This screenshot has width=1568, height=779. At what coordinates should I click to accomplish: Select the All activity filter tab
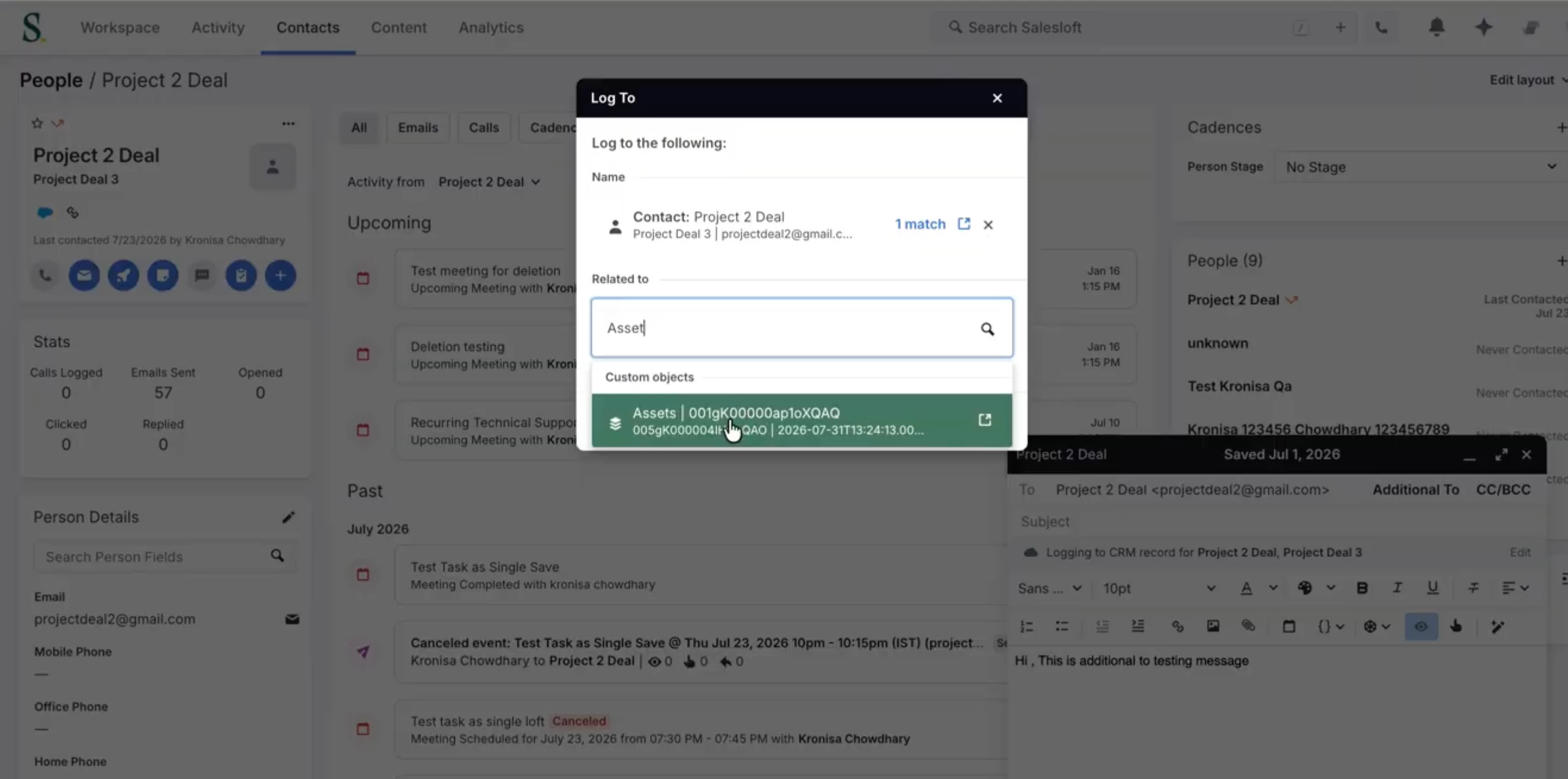click(x=359, y=128)
